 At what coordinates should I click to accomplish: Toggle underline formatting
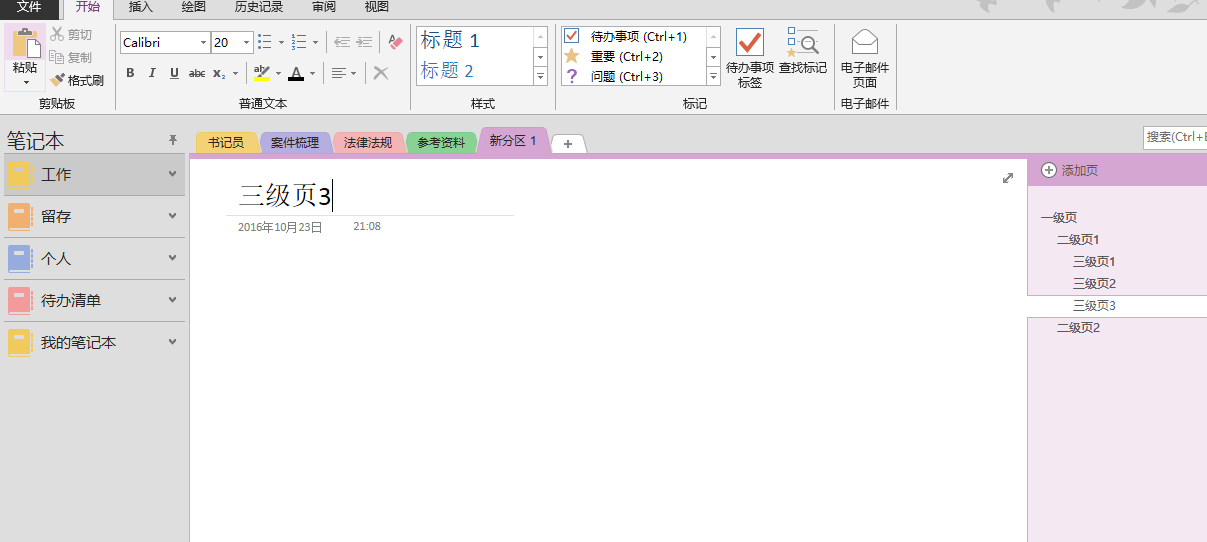point(174,73)
